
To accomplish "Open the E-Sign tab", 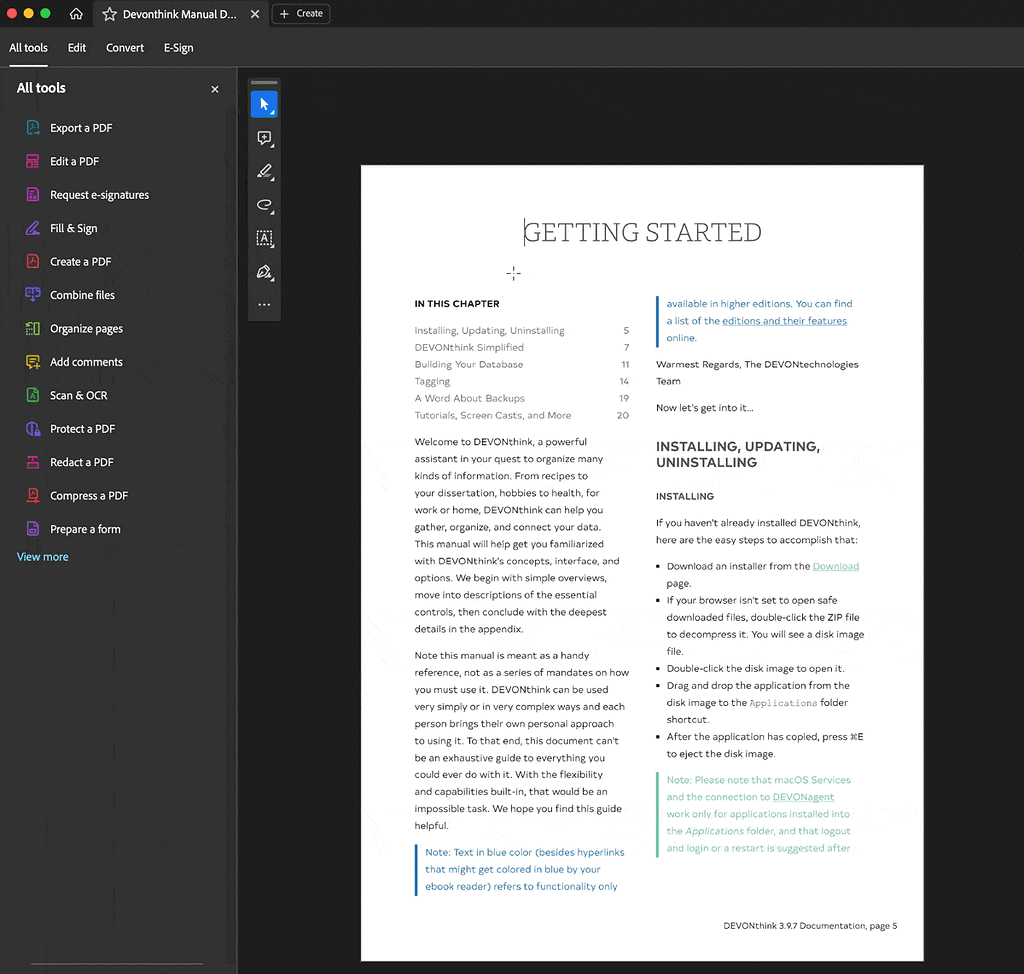I will [x=178, y=48].
